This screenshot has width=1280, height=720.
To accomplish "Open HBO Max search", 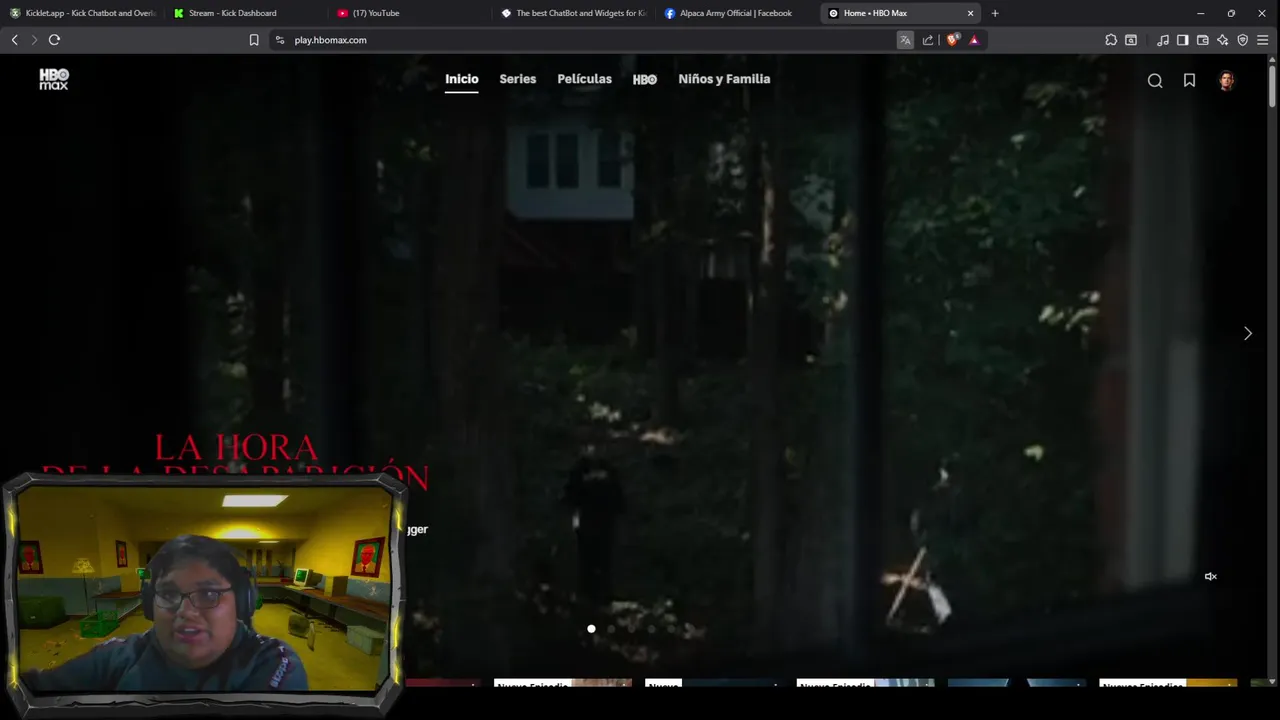I will click(1155, 81).
